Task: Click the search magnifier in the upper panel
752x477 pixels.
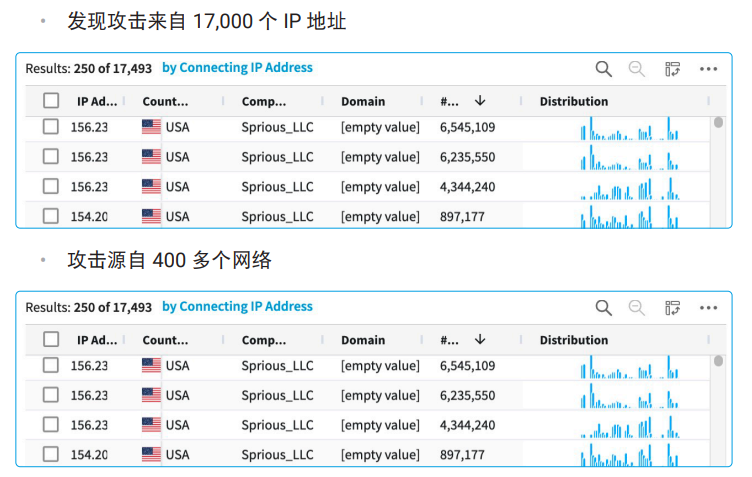Action: pos(603,69)
